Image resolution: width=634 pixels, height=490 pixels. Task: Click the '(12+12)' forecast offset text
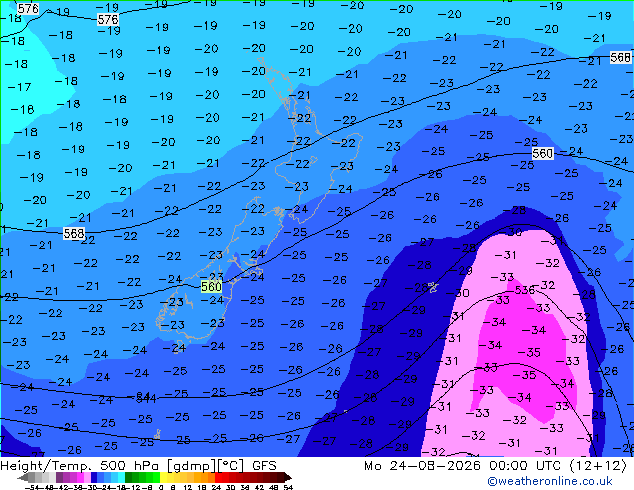(x=598, y=466)
